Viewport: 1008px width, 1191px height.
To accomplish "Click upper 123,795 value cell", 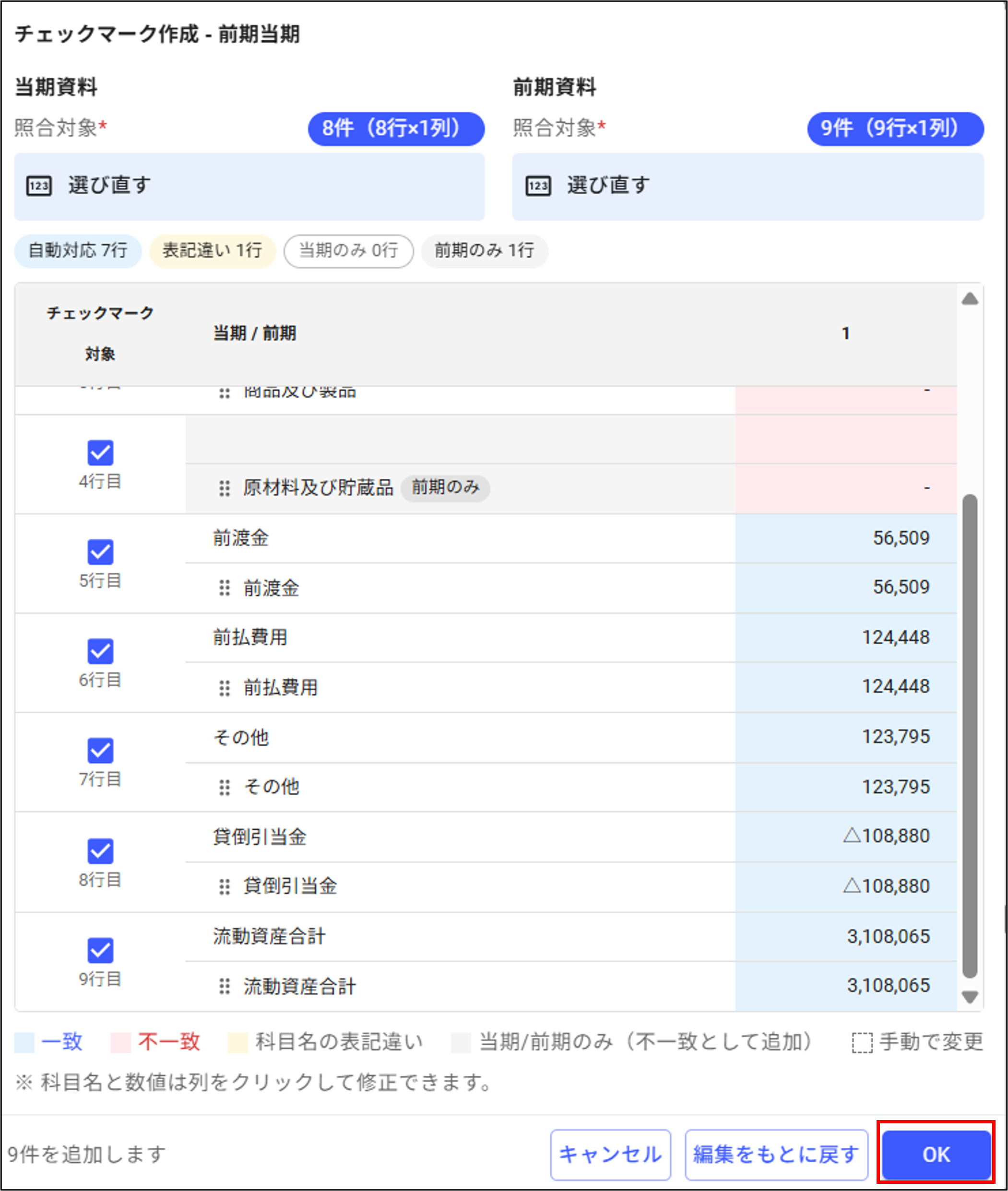I will (x=846, y=737).
